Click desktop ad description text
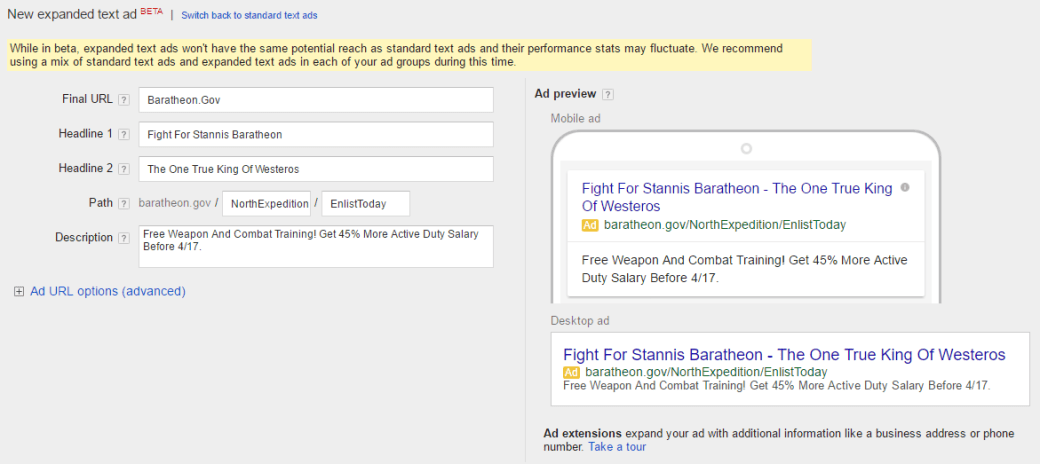 (777, 385)
